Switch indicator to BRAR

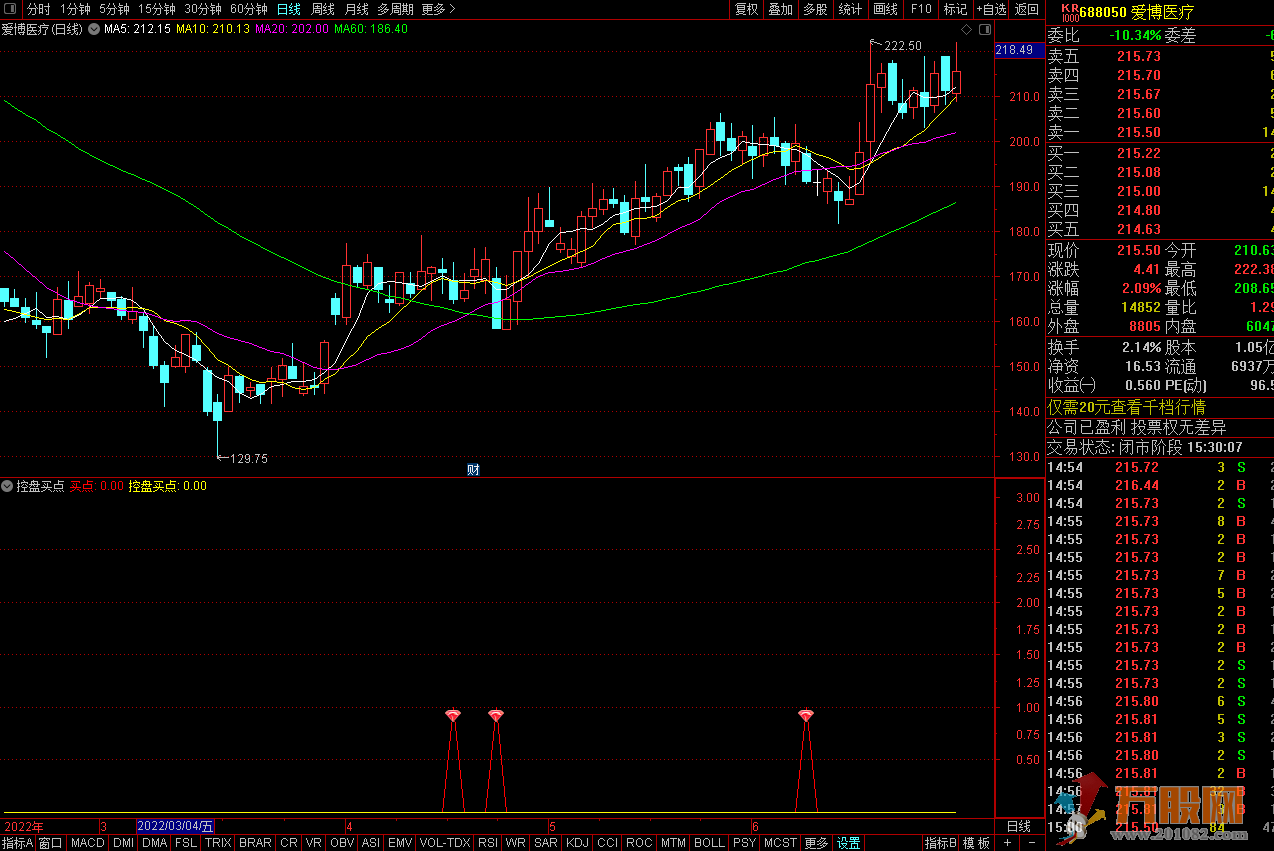[255, 843]
